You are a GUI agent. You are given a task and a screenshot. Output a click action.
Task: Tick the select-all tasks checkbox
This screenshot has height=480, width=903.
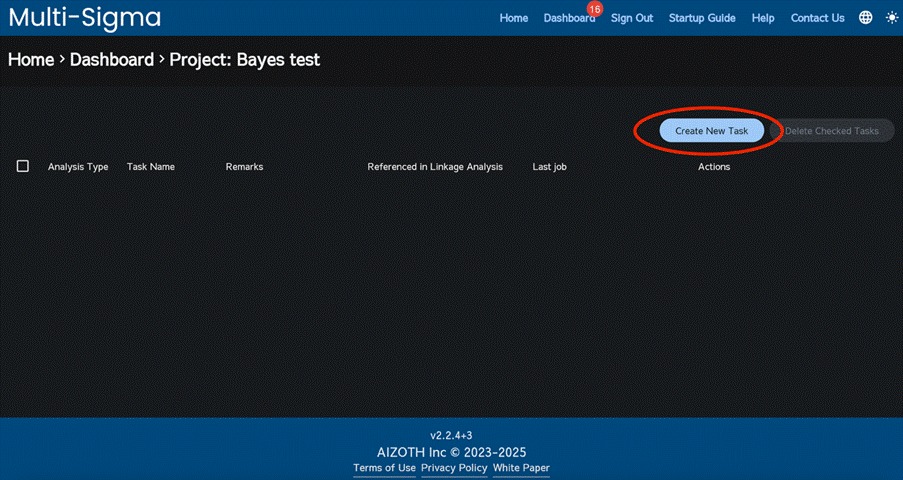pyautogui.click(x=23, y=166)
